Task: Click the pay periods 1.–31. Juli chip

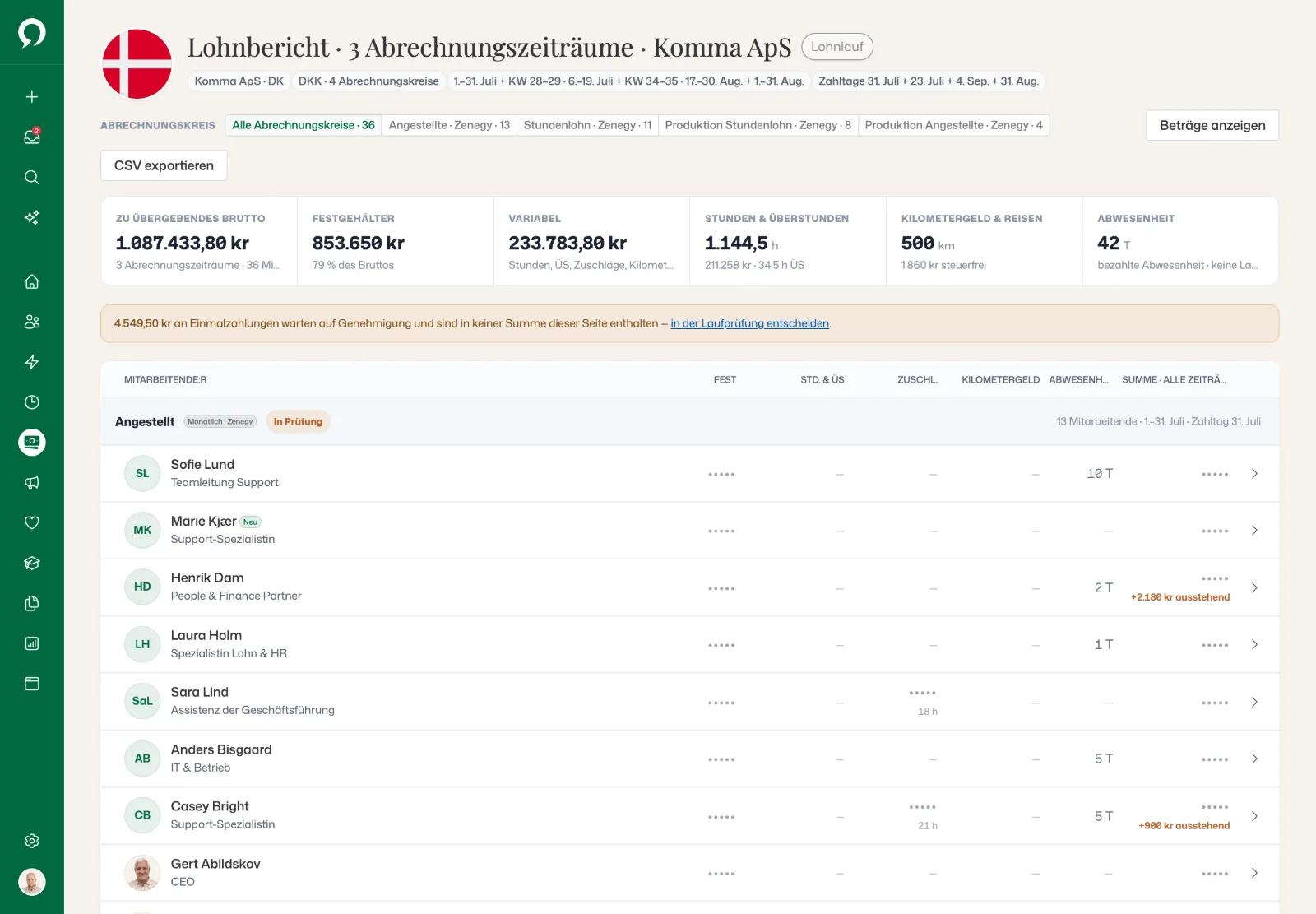Action: click(x=628, y=81)
